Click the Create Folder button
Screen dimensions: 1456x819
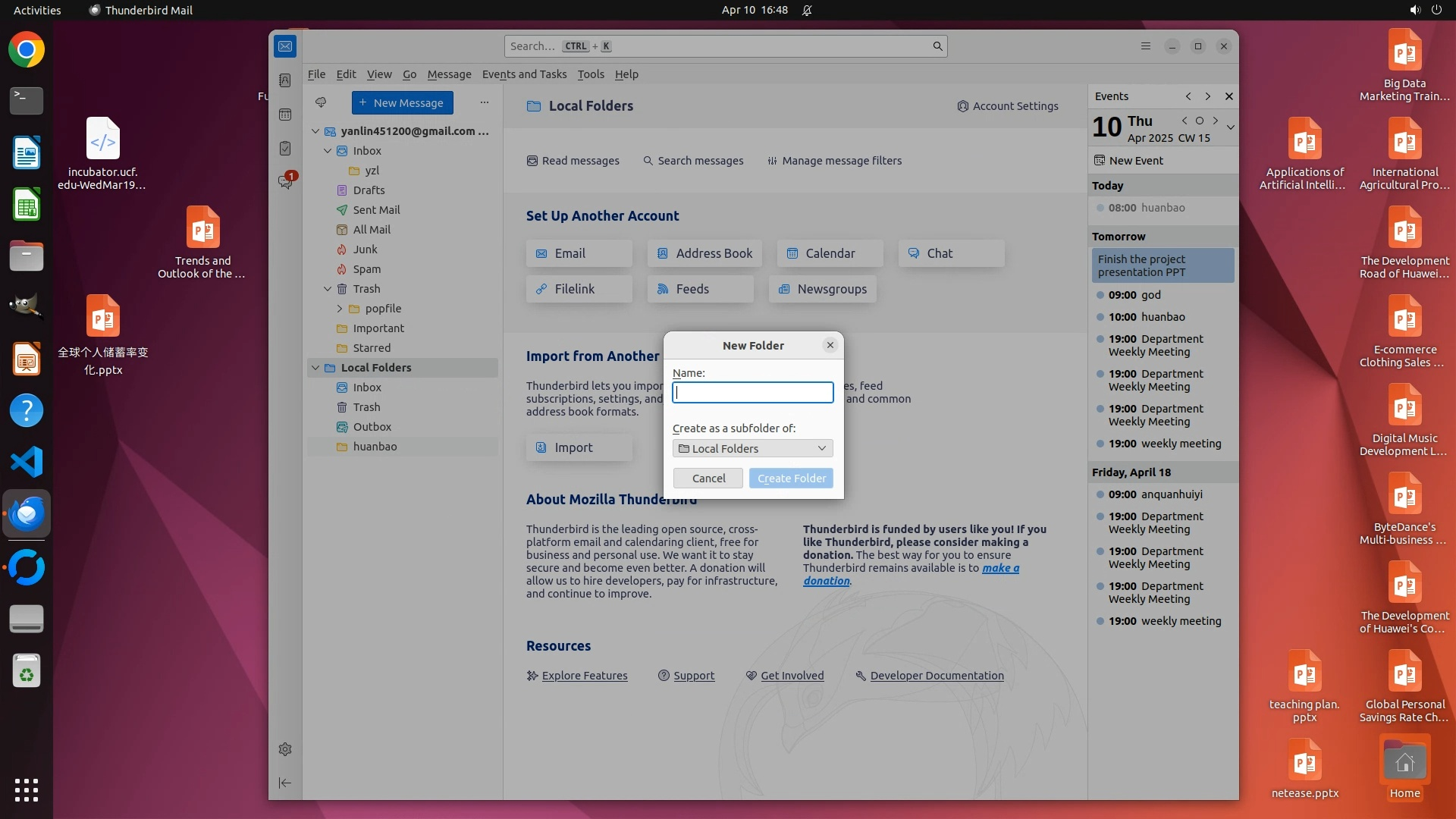pos(791,478)
